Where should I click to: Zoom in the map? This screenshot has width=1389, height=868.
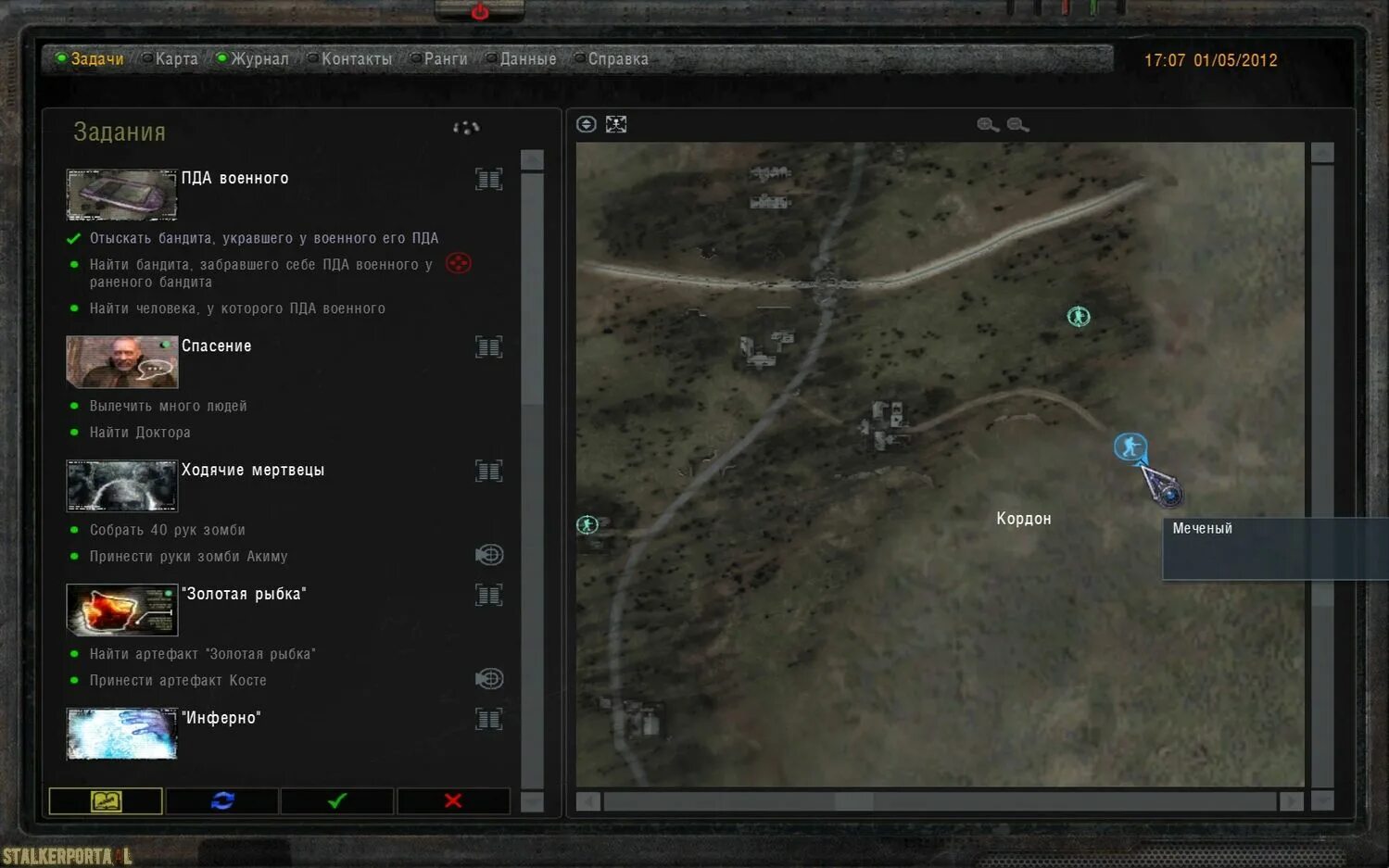988,125
